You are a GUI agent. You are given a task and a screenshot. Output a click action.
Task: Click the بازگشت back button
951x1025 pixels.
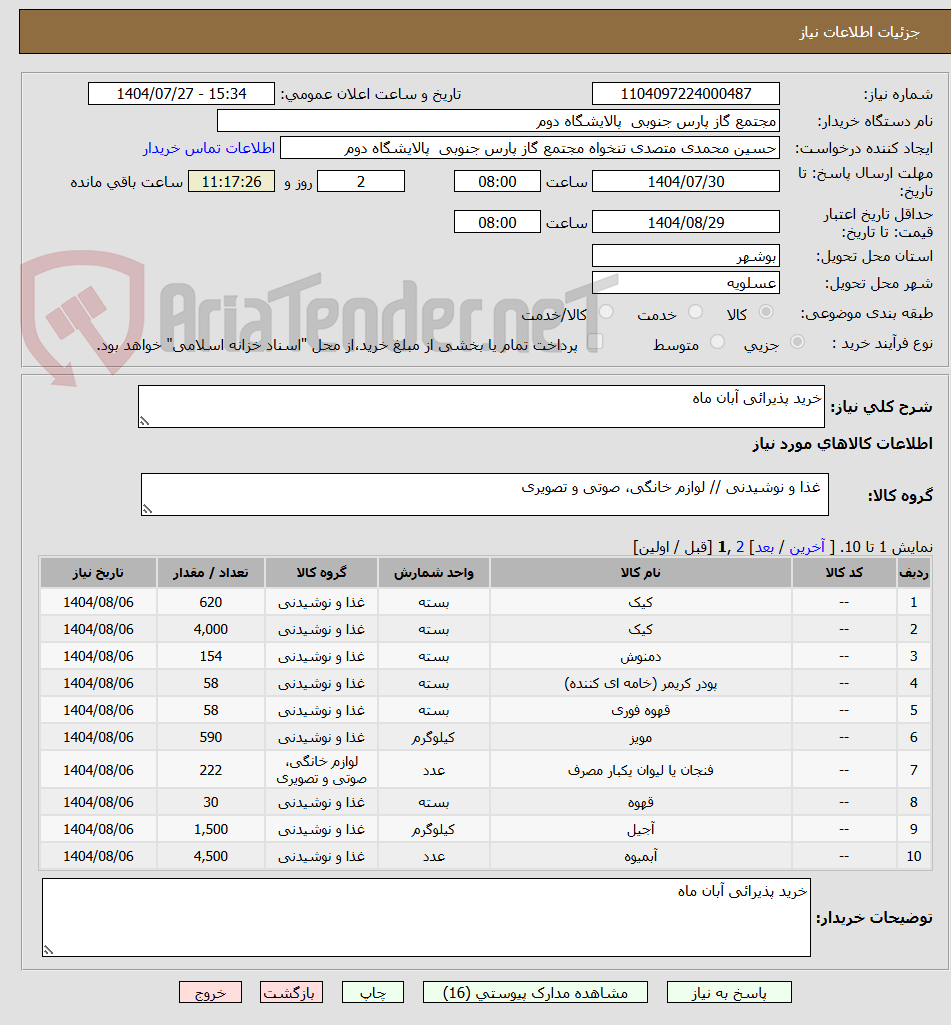tap(291, 992)
